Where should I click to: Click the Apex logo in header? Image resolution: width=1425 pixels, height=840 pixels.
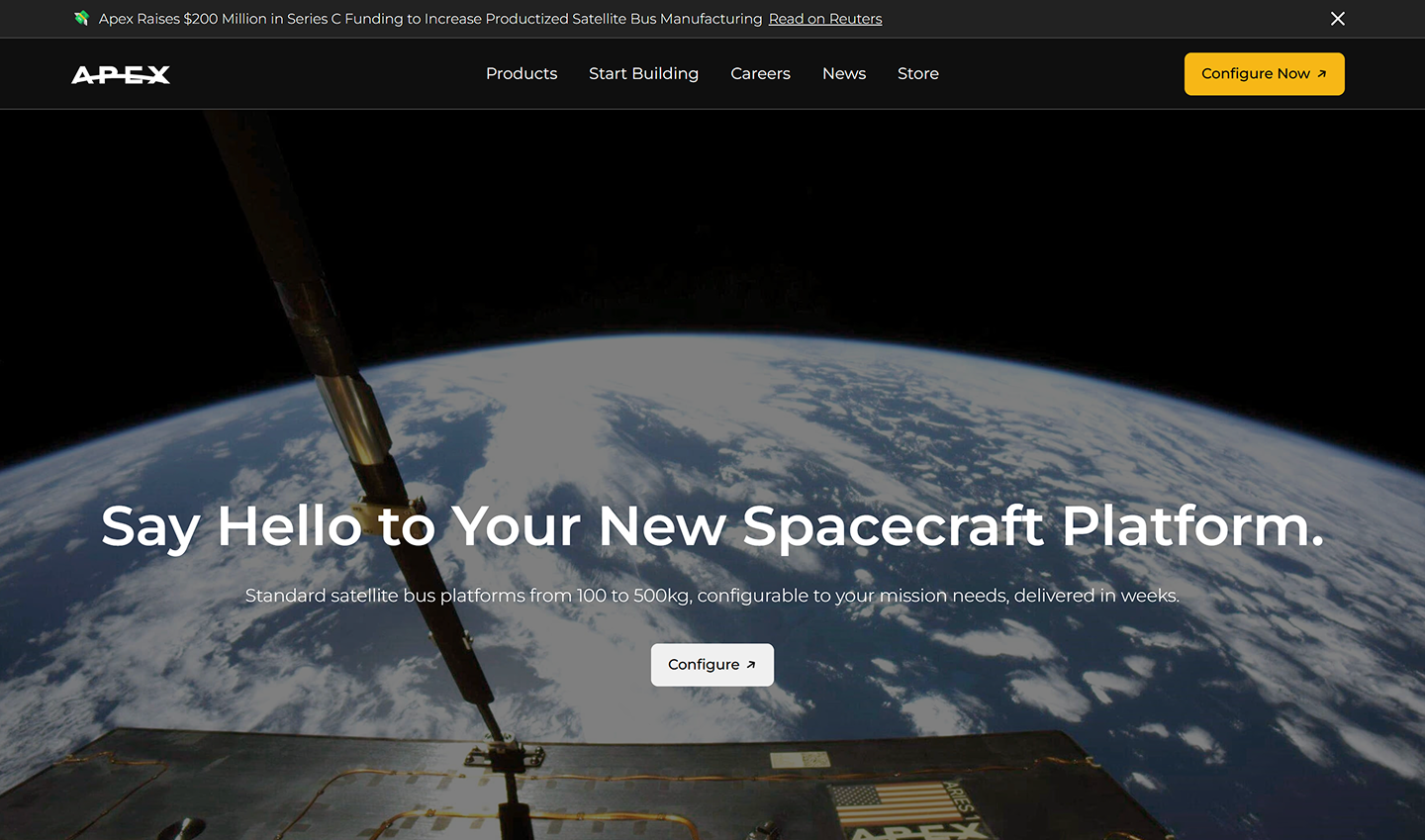pos(121,74)
